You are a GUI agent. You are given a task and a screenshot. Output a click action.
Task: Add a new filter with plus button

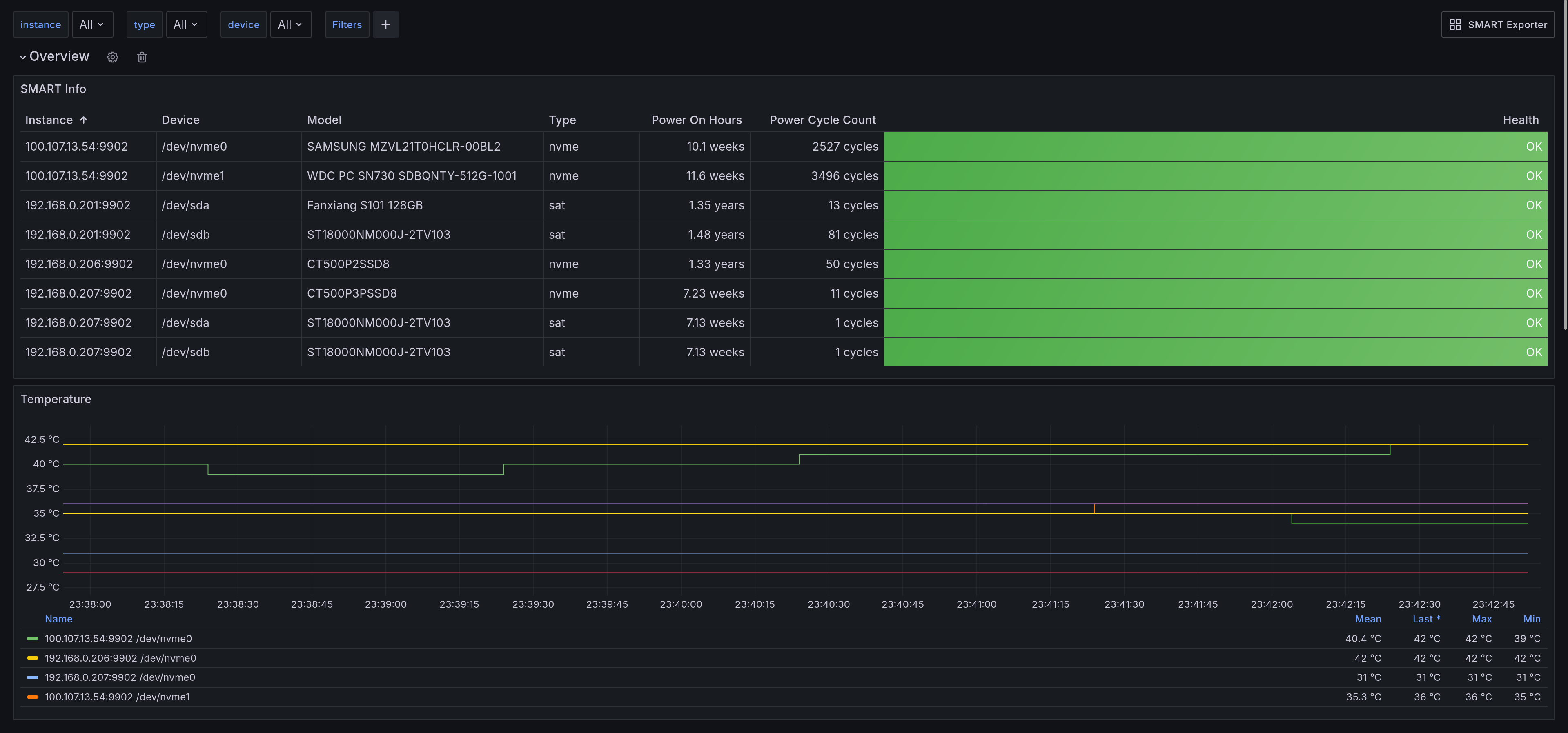pyautogui.click(x=385, y=25)
